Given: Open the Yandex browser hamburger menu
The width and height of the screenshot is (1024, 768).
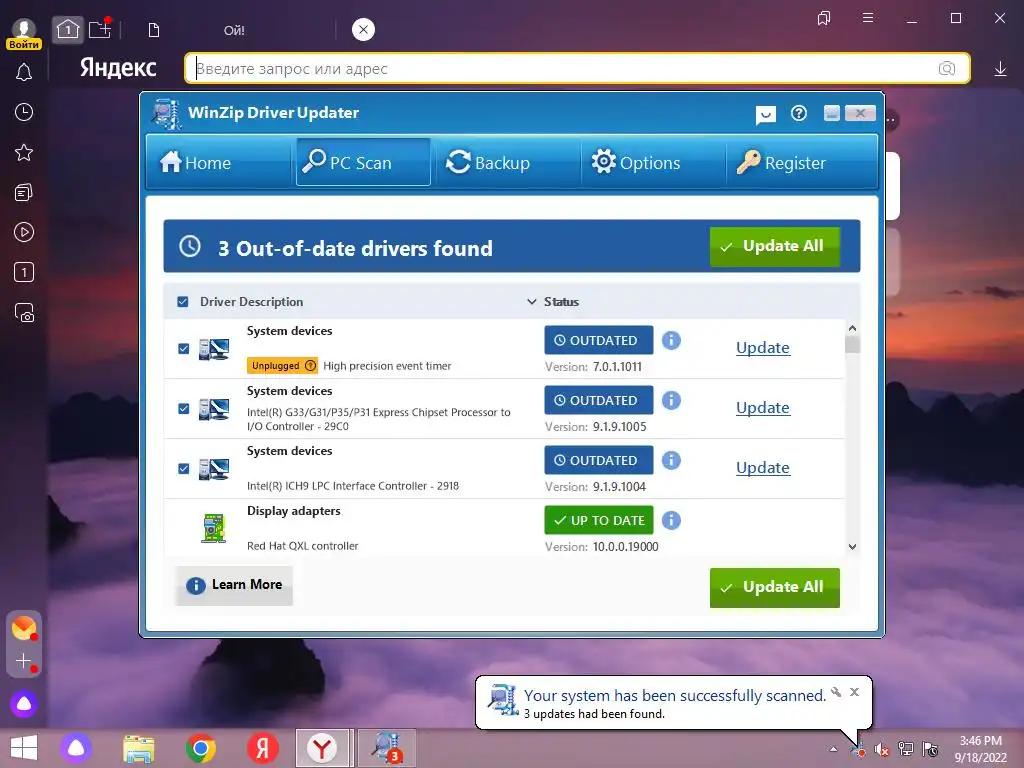Looking at the screenshot, I should pos(868,18).
